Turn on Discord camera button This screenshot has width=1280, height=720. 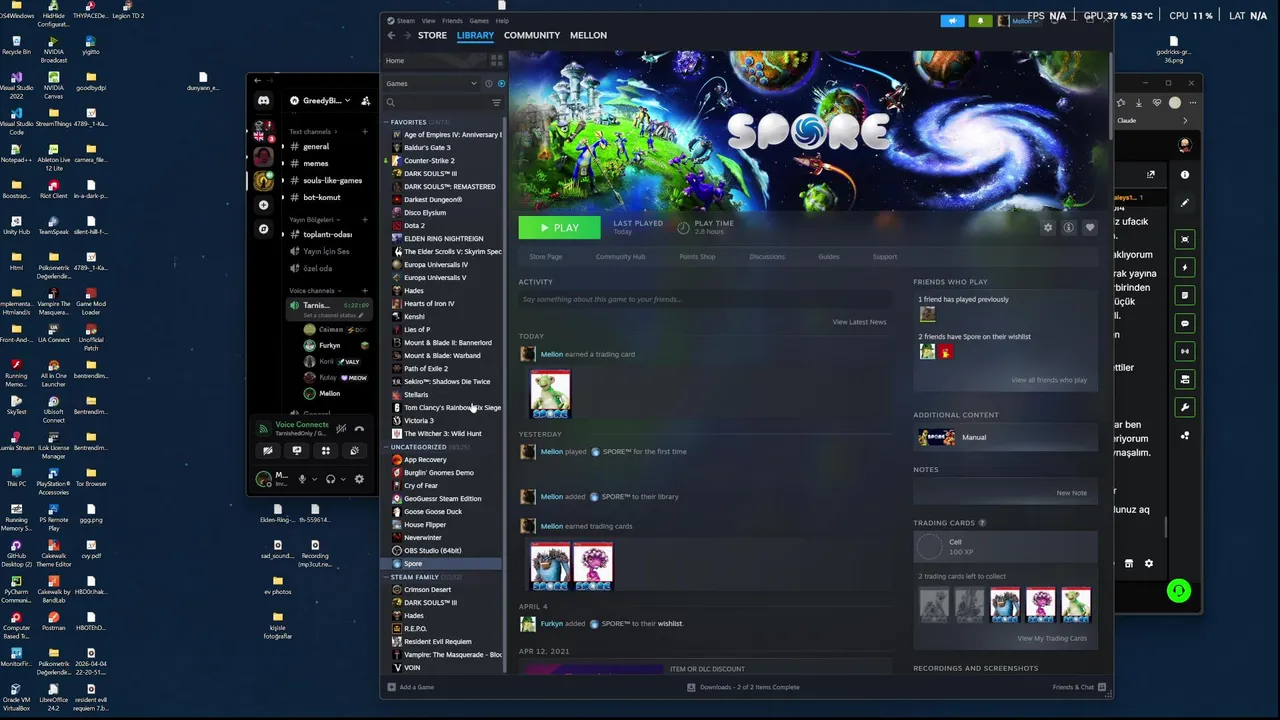pyautogui.click(x=268, y=451)
